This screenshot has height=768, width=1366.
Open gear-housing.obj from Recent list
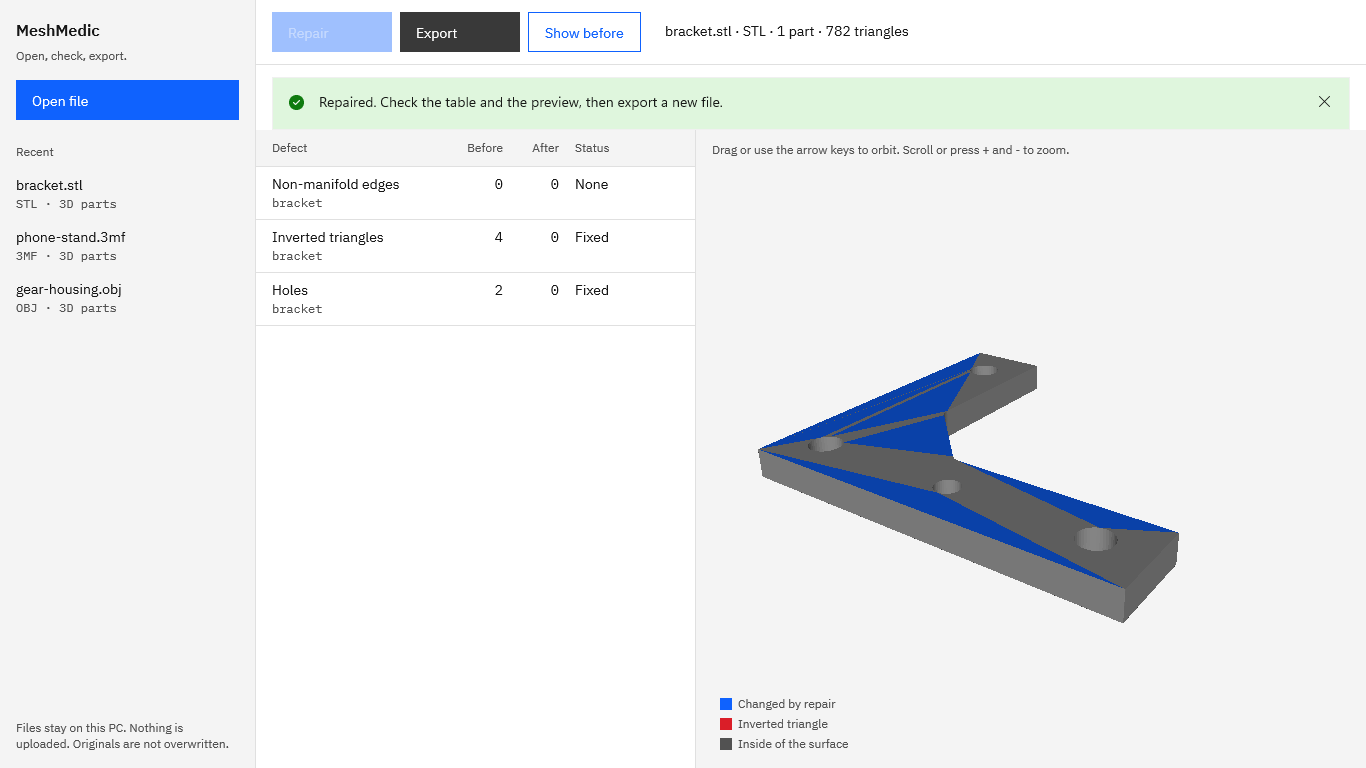point(127,298)
